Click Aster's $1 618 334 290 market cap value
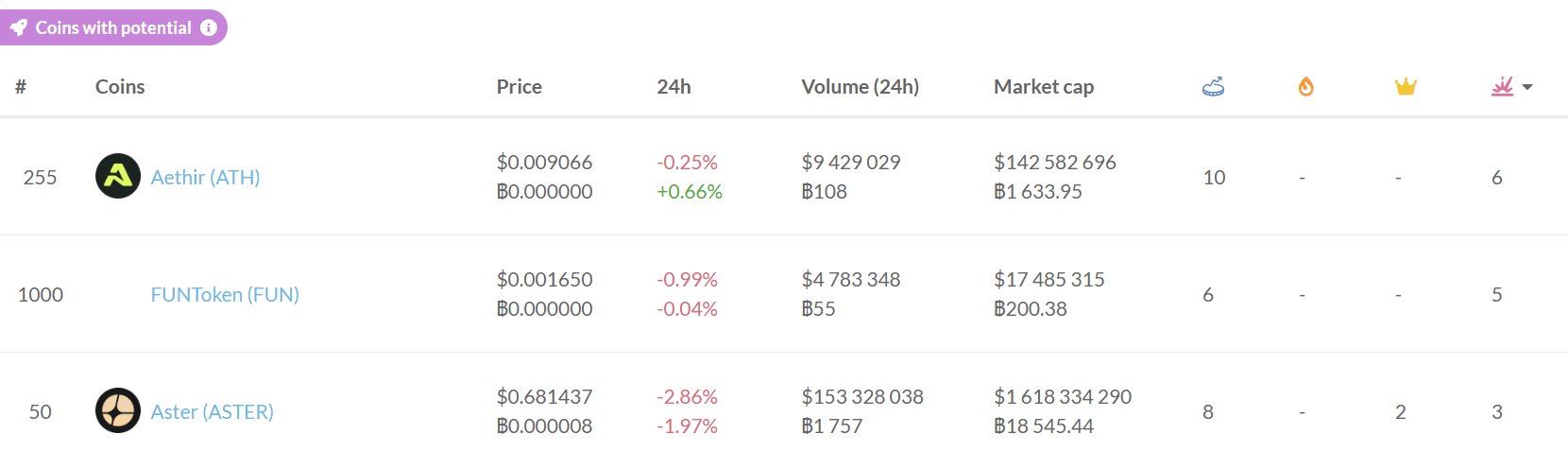 (x=1062, y=397)
